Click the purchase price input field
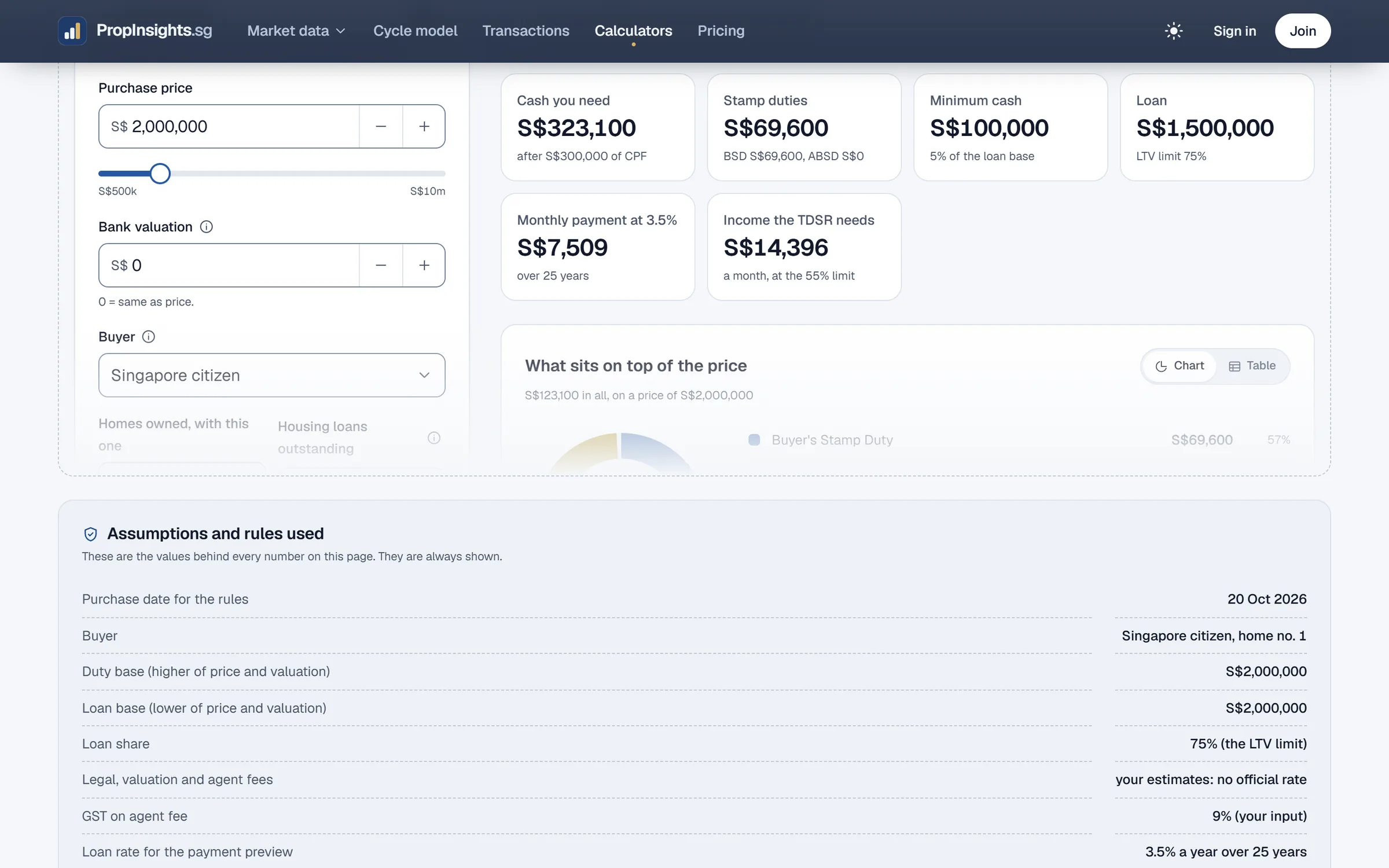The image size is (1389, 868). [x=229, y=126]
